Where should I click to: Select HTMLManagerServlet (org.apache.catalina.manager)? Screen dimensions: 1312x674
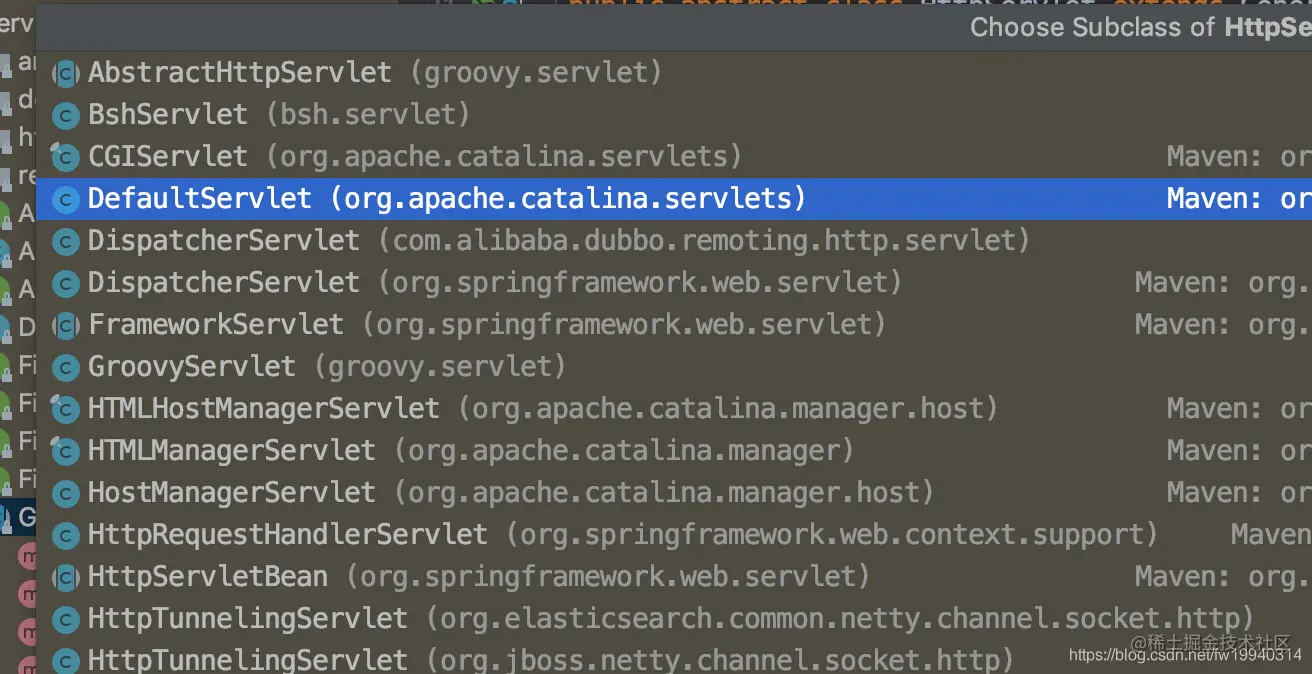[x=673, y=451]
